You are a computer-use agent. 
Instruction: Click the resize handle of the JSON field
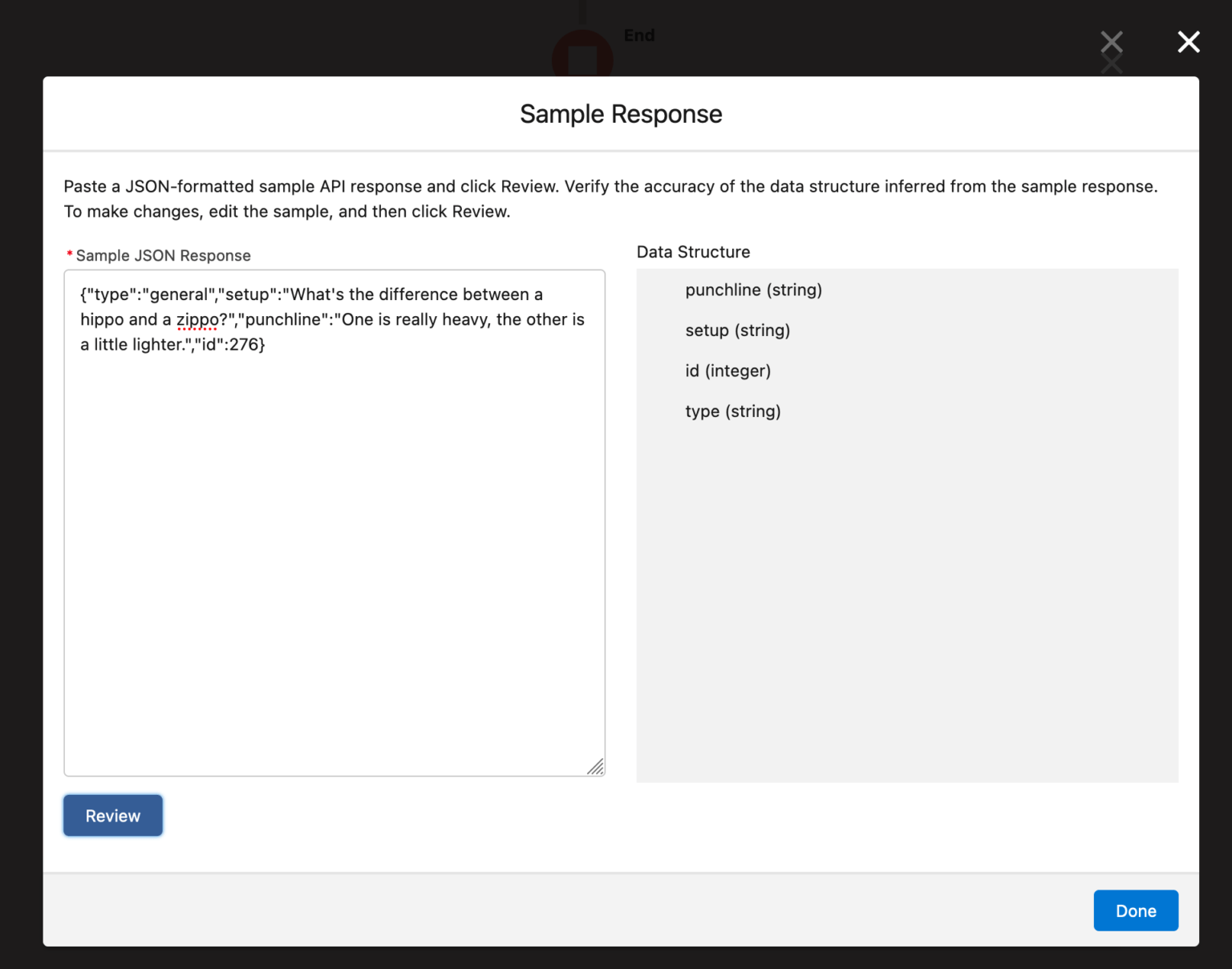click(x=596, y=768)
